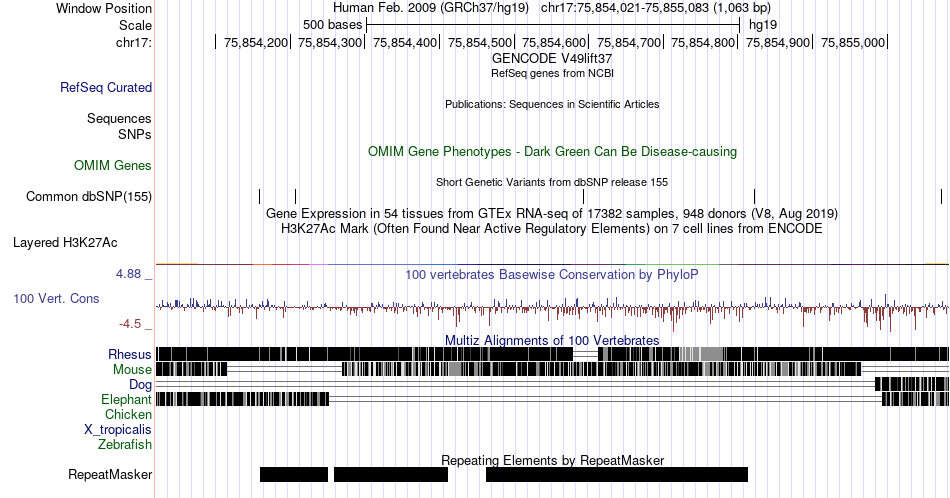Click the dbSNP variant below 75,854,600

(x=583, y=196)
